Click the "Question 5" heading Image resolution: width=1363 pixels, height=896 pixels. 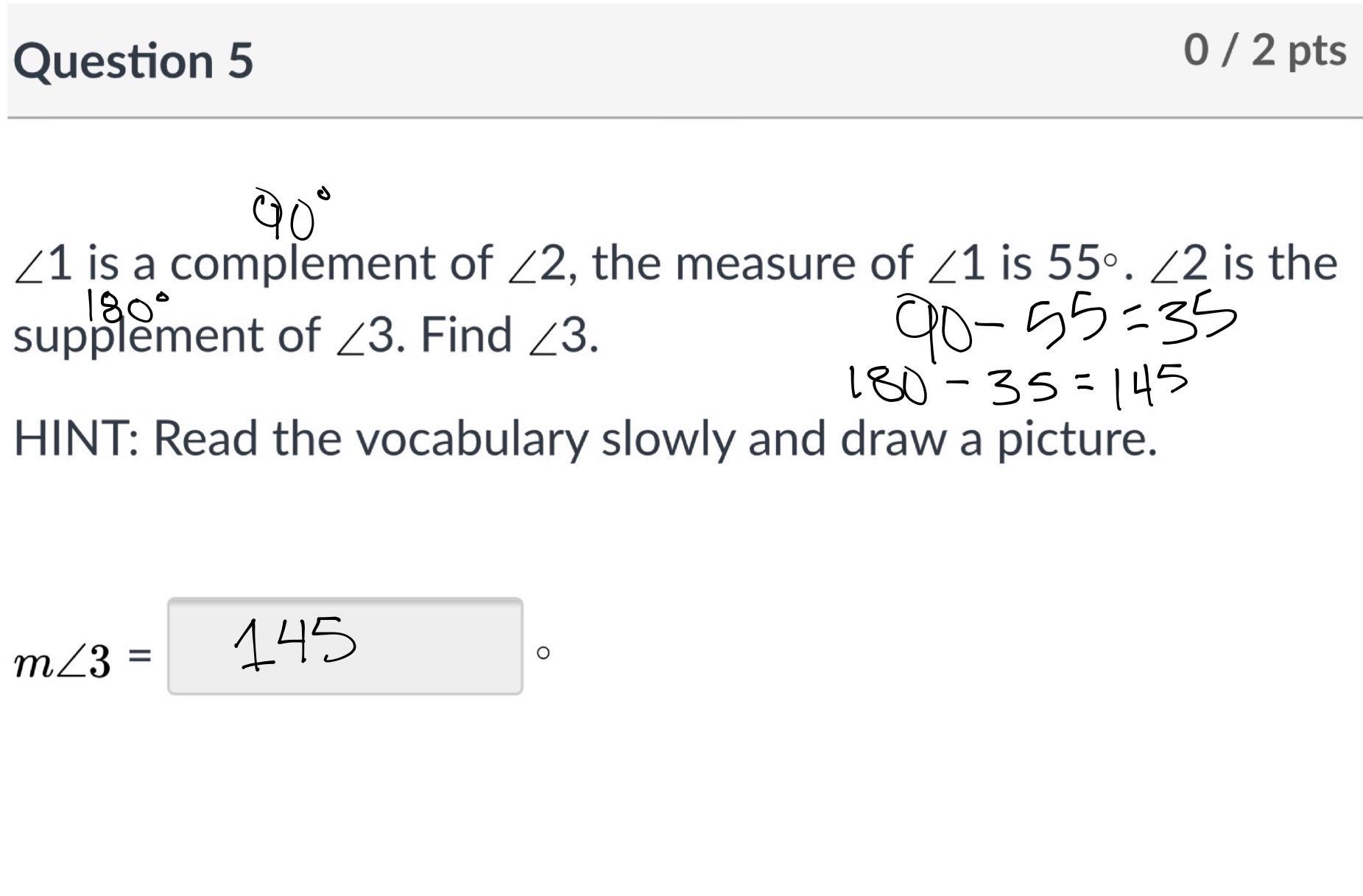point(133,60)
